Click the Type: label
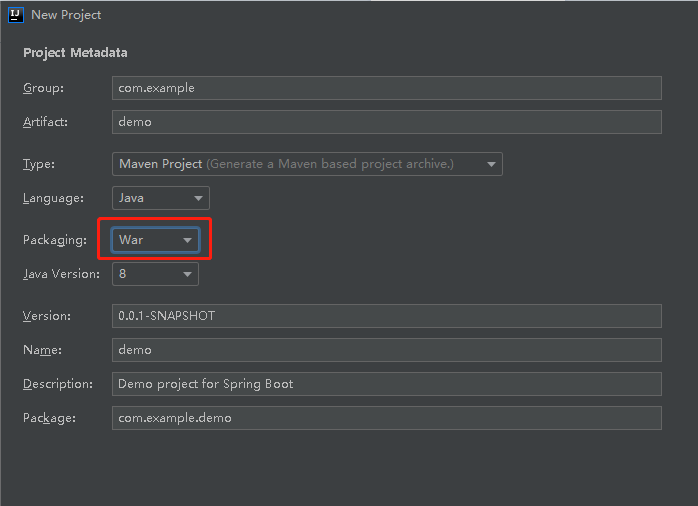This screenshot has height=506, width=698. point(39,164)
